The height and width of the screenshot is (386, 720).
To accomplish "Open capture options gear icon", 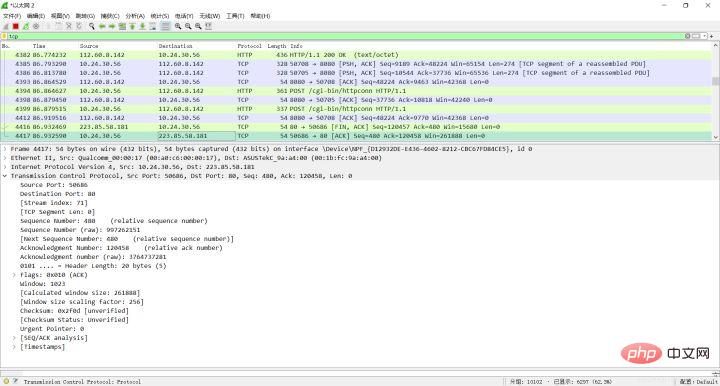I will 36,26.
